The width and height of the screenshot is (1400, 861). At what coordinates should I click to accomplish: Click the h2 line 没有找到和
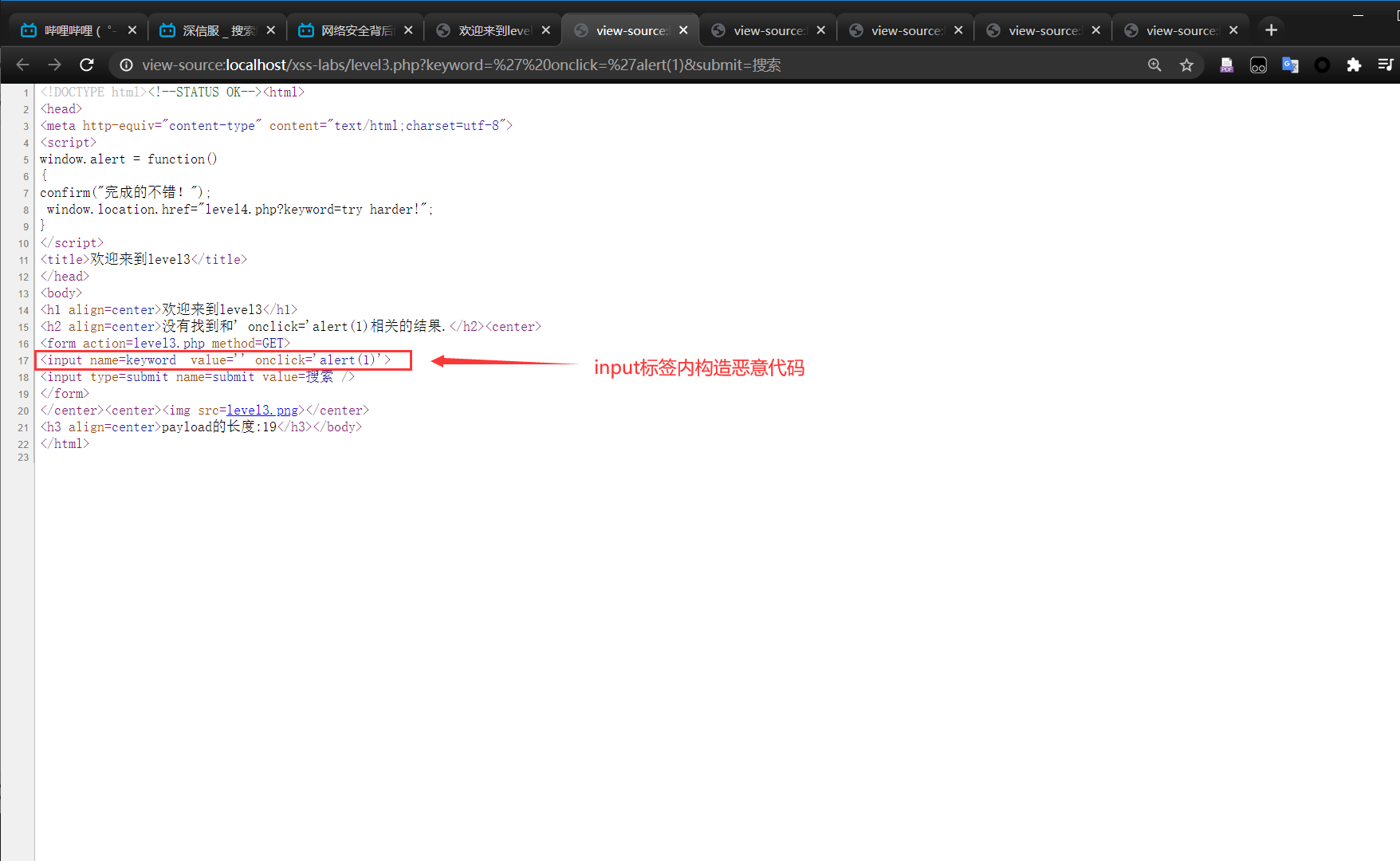click(x=291, y=327)
